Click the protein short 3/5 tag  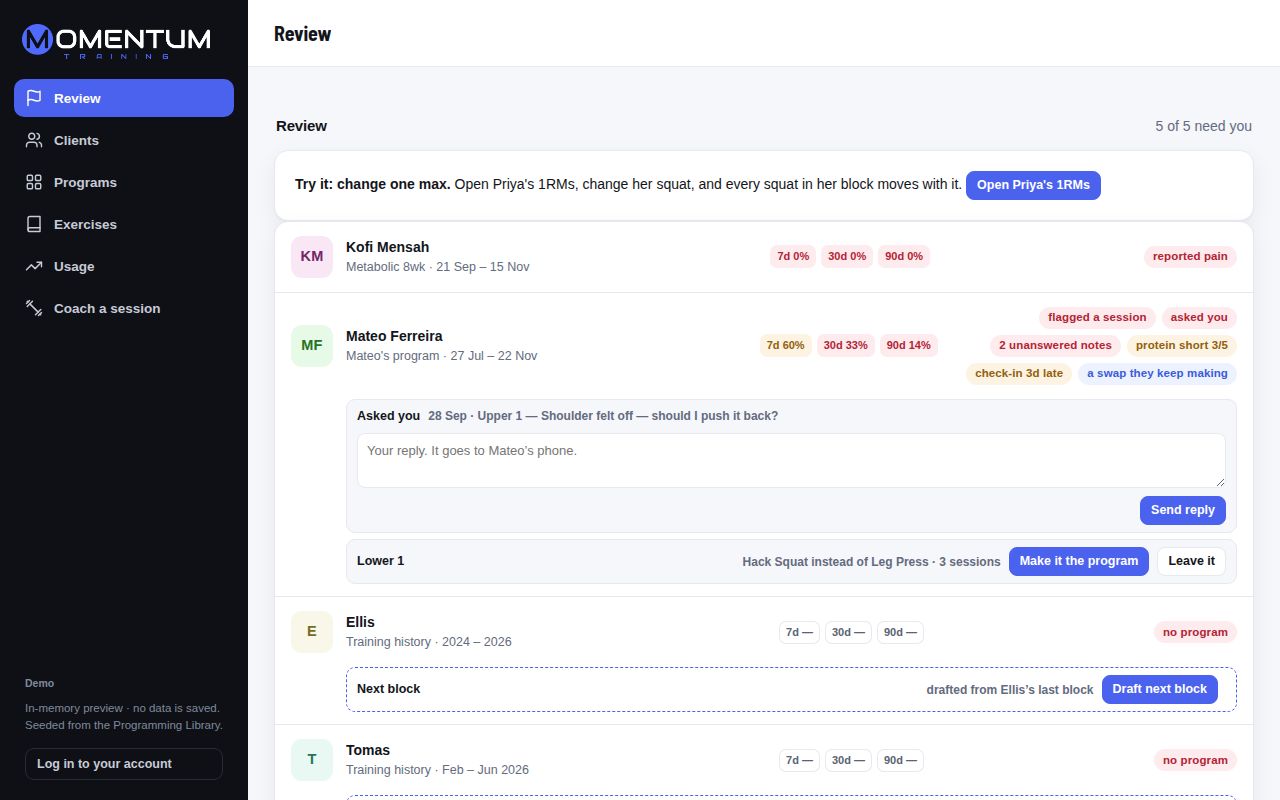(1182, 345)
